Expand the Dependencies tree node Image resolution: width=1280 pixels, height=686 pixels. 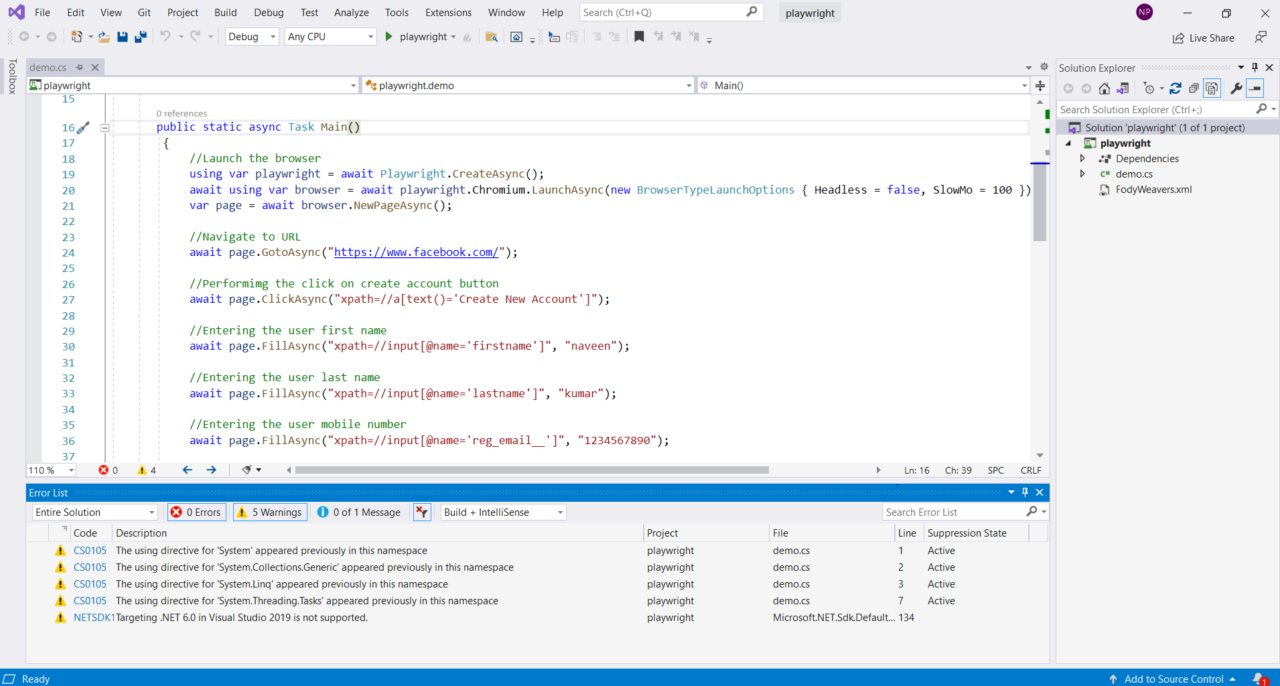pyautogui.click(x=1082, y=159)
